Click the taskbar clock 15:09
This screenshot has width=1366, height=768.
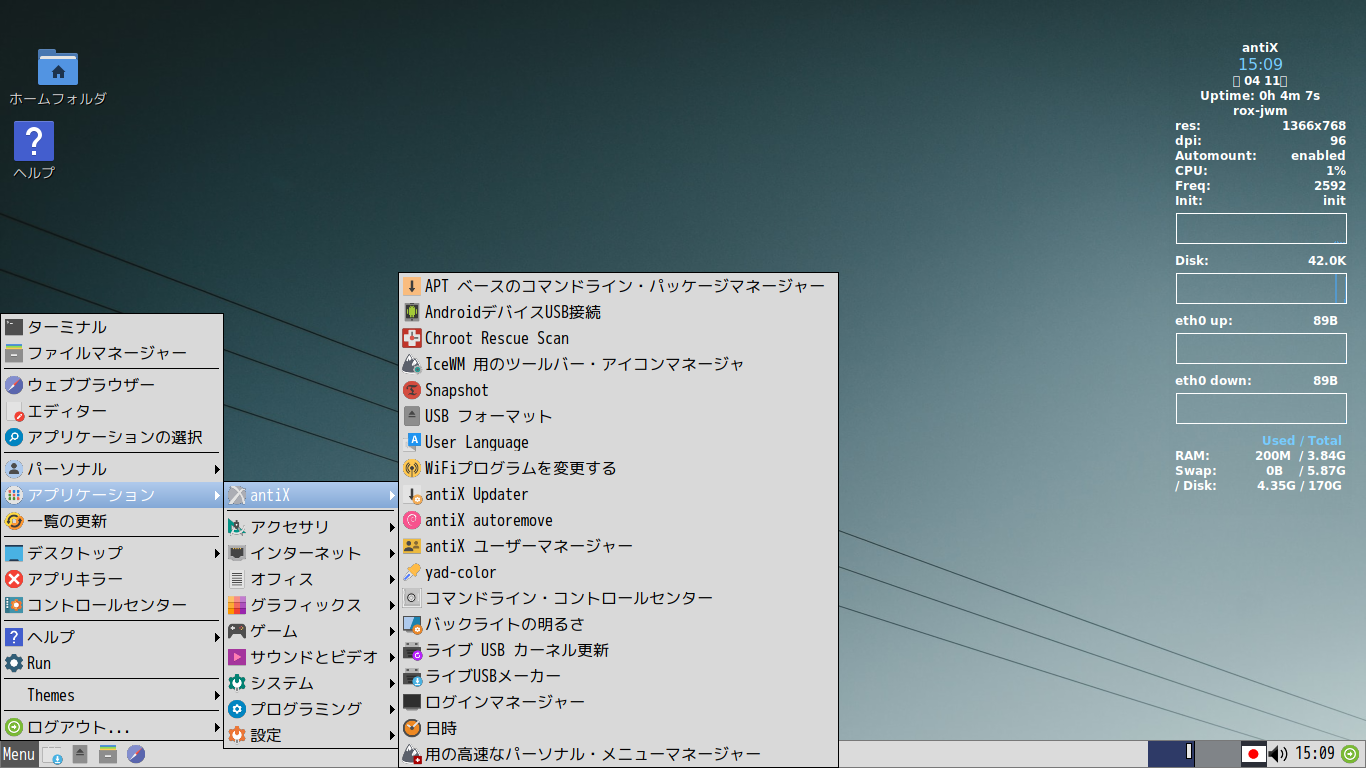(x=1315, y=754)
